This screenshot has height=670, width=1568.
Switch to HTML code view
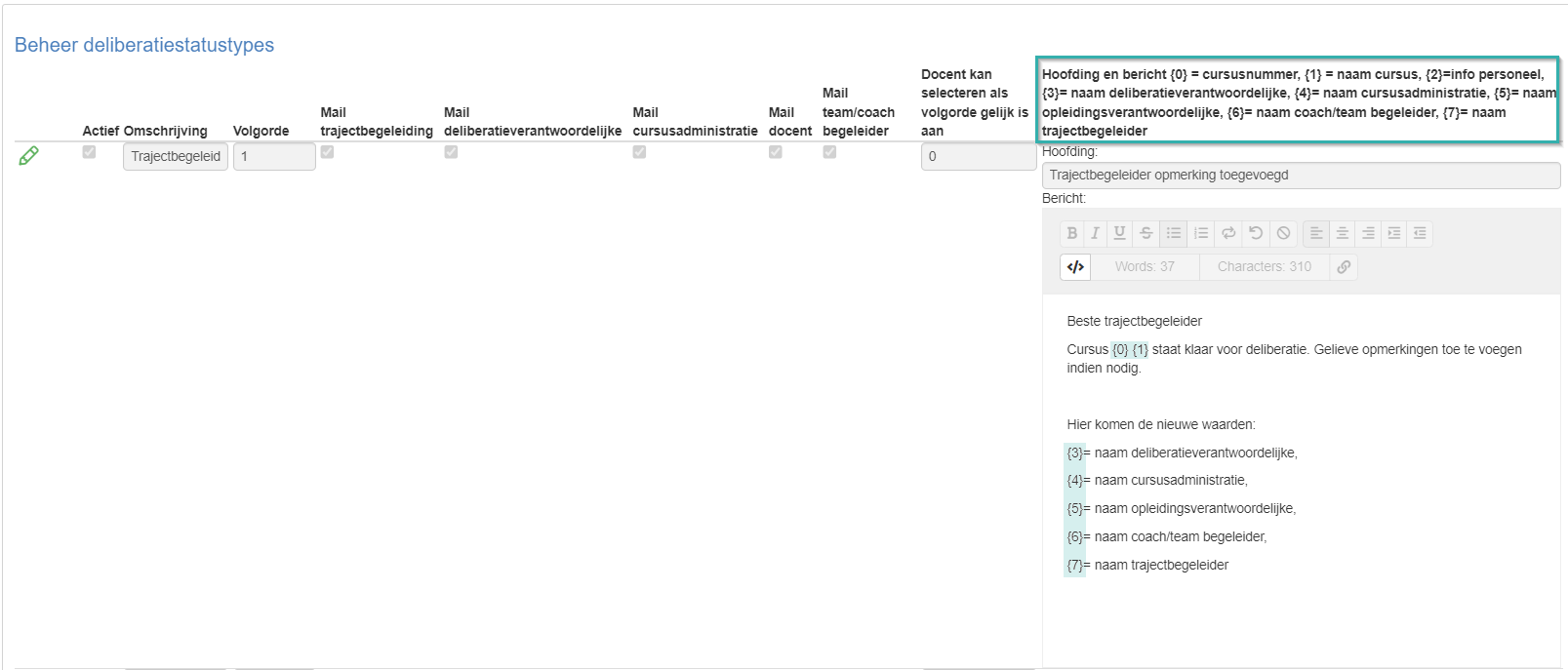(x=1075, y=266)
